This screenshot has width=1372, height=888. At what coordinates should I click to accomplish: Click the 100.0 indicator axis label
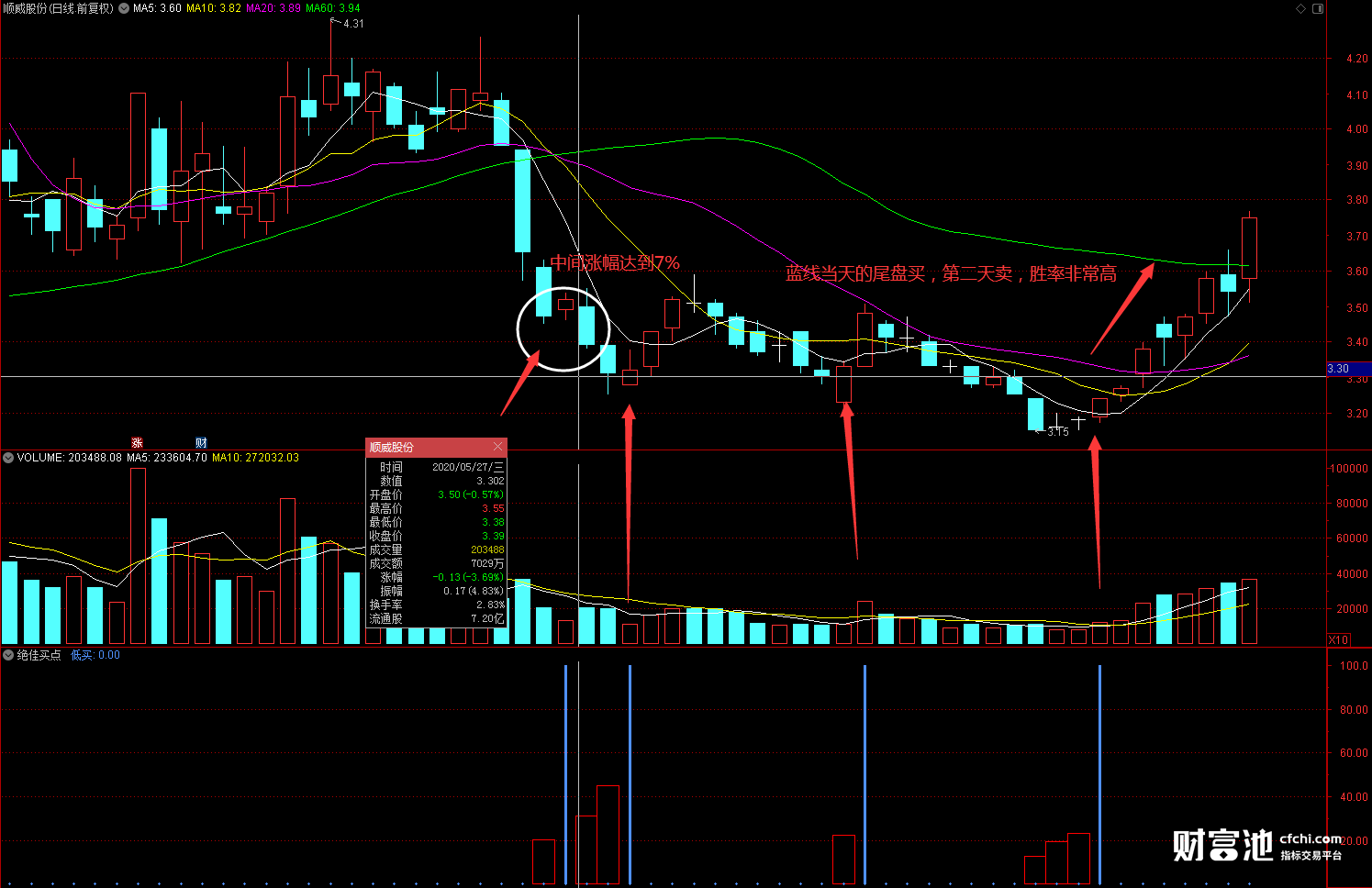(x=1354, y=666)
